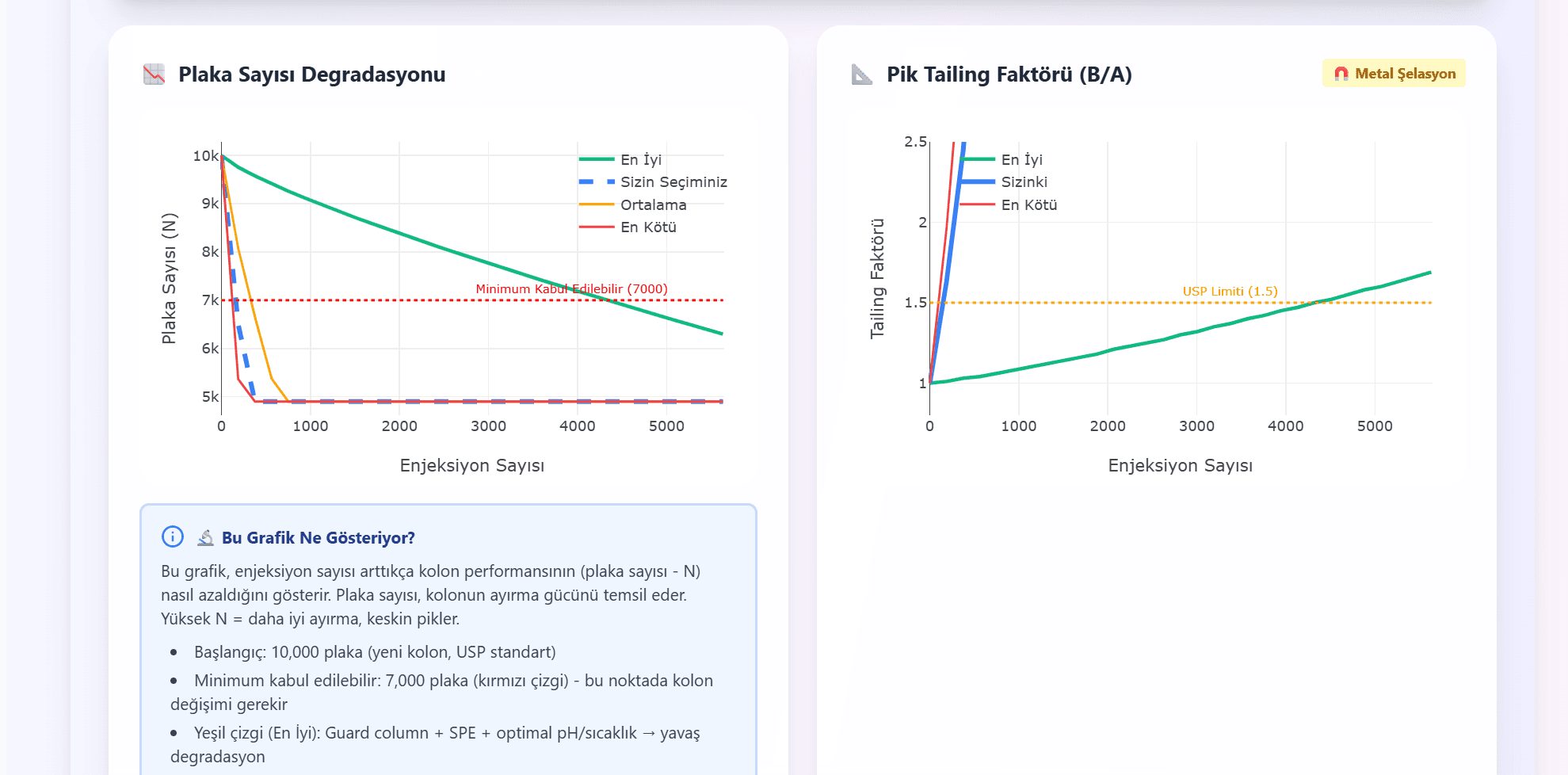1568x775 pixels.
Task: Toggle the Ortalama legend entry
Action: [653, 205]
